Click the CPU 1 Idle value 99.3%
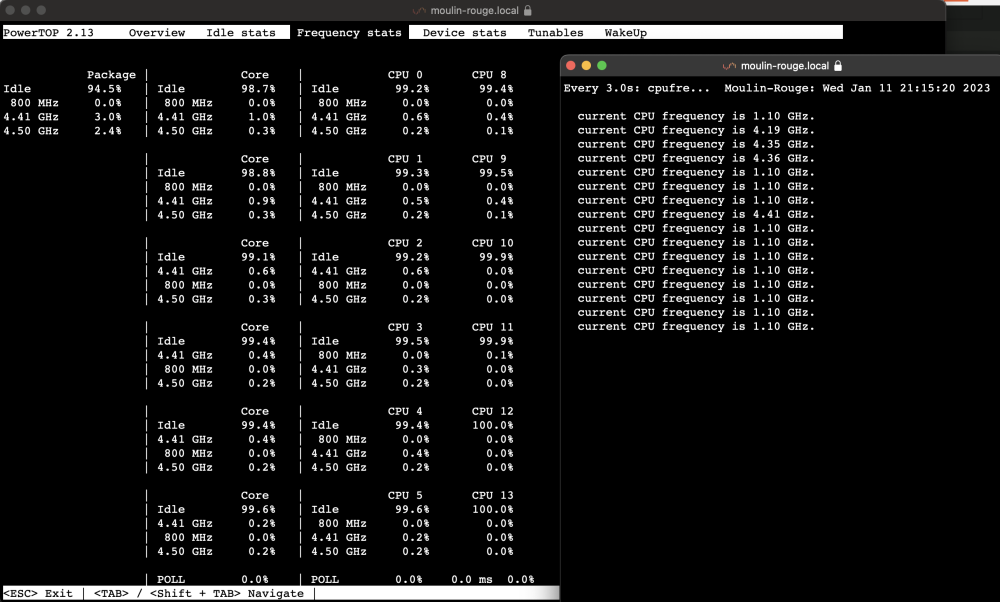 [x=412, y=173]
